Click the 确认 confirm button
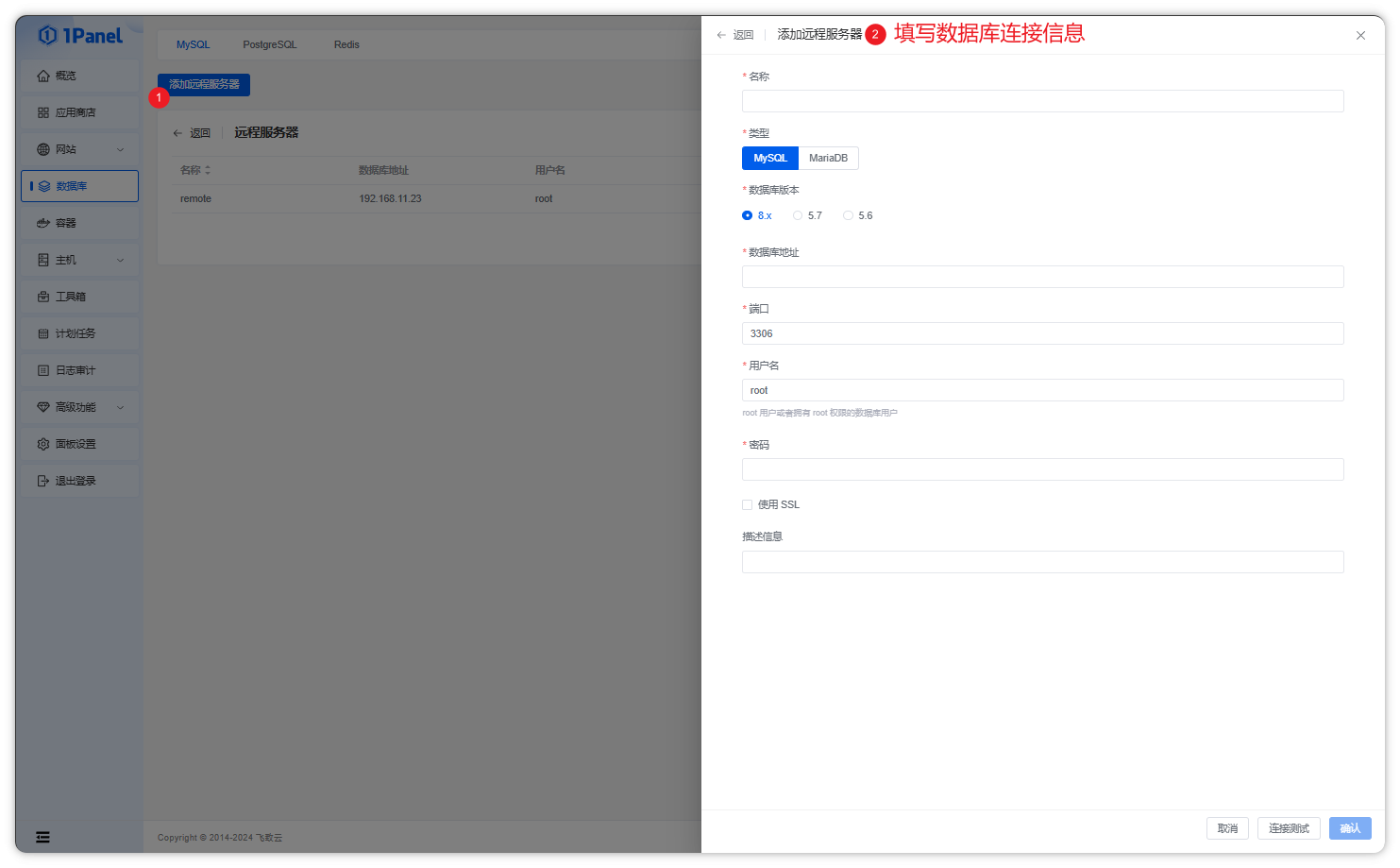Image resolution: width=1400 pixels, height=868 pixels. [x=1350, y=828]
